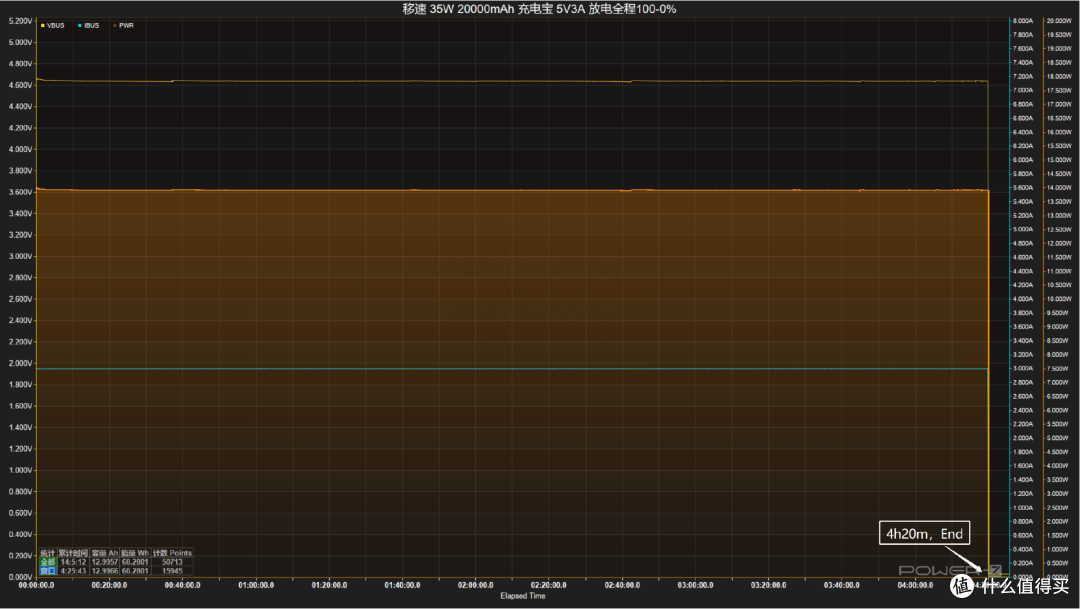Click the 04:00:00.0 time axis tick
Image resolution: width=1080 pixels, height=609 pixels.
[x=915, y=585]
